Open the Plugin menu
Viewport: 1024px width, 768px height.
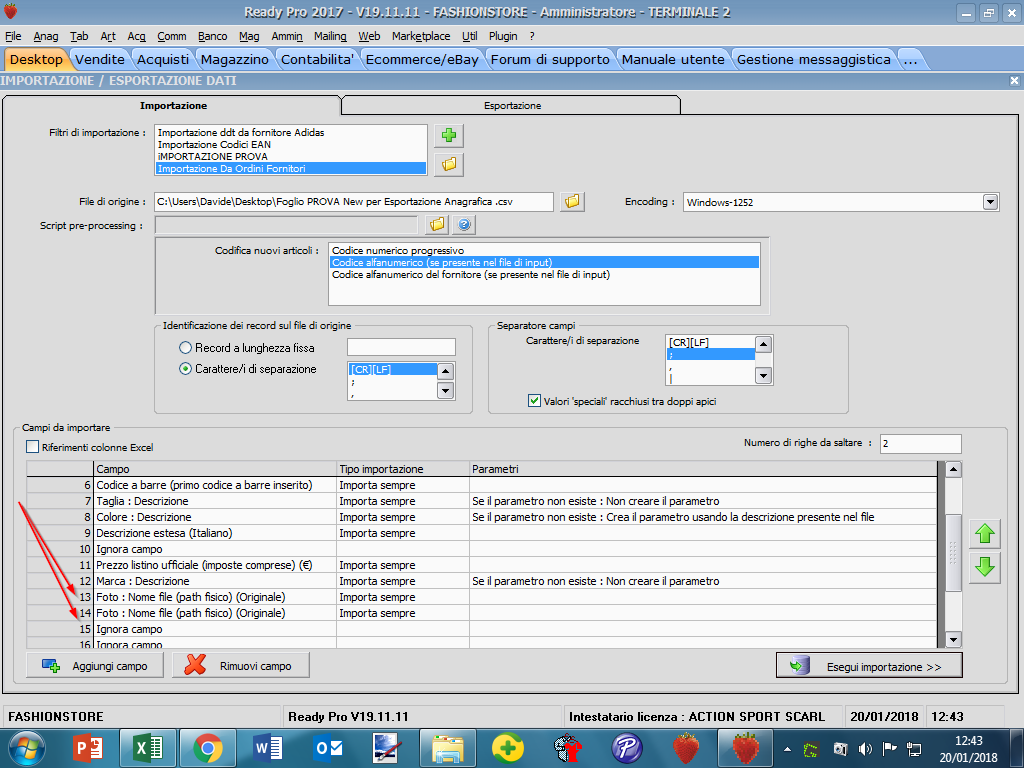click(x=503, y=37)
